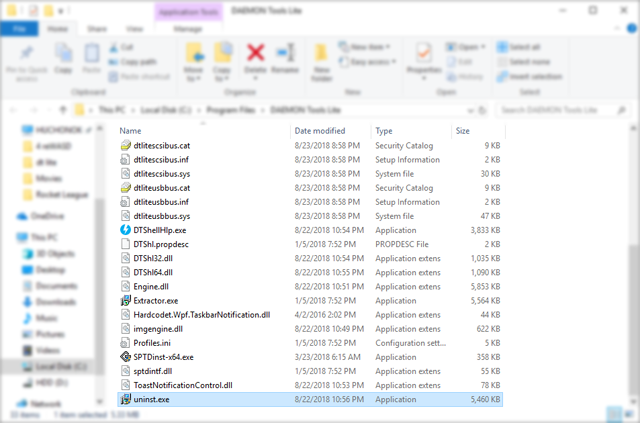Switch to the Home tab

[x=57, y=29]
